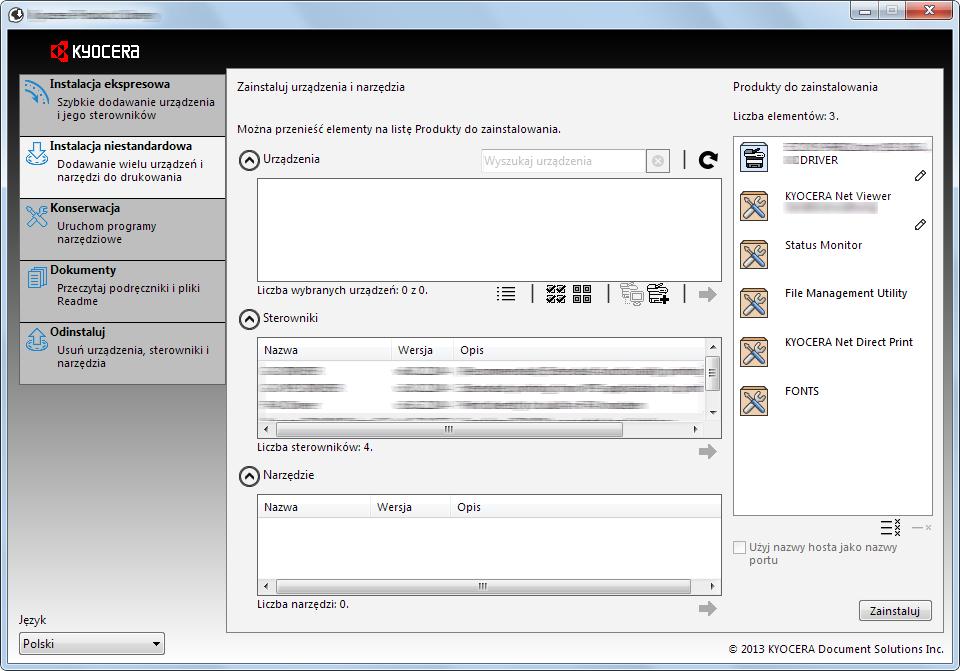The height and width of the screenshot is (671, 960).
Task: Select all devices with checked-boxes icon
Action: (x=556, y=294)
